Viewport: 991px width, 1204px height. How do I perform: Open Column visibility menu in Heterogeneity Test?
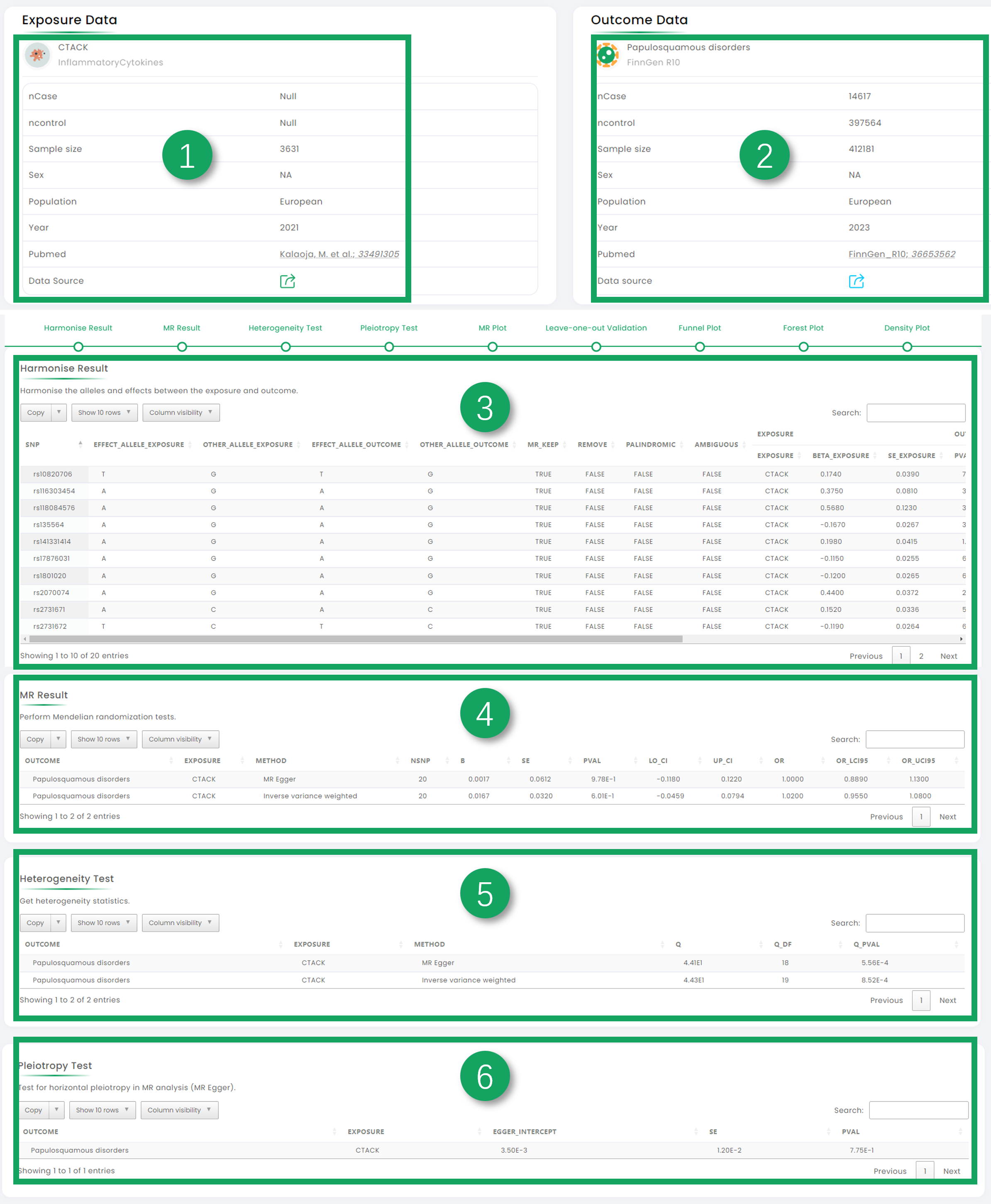181,923
